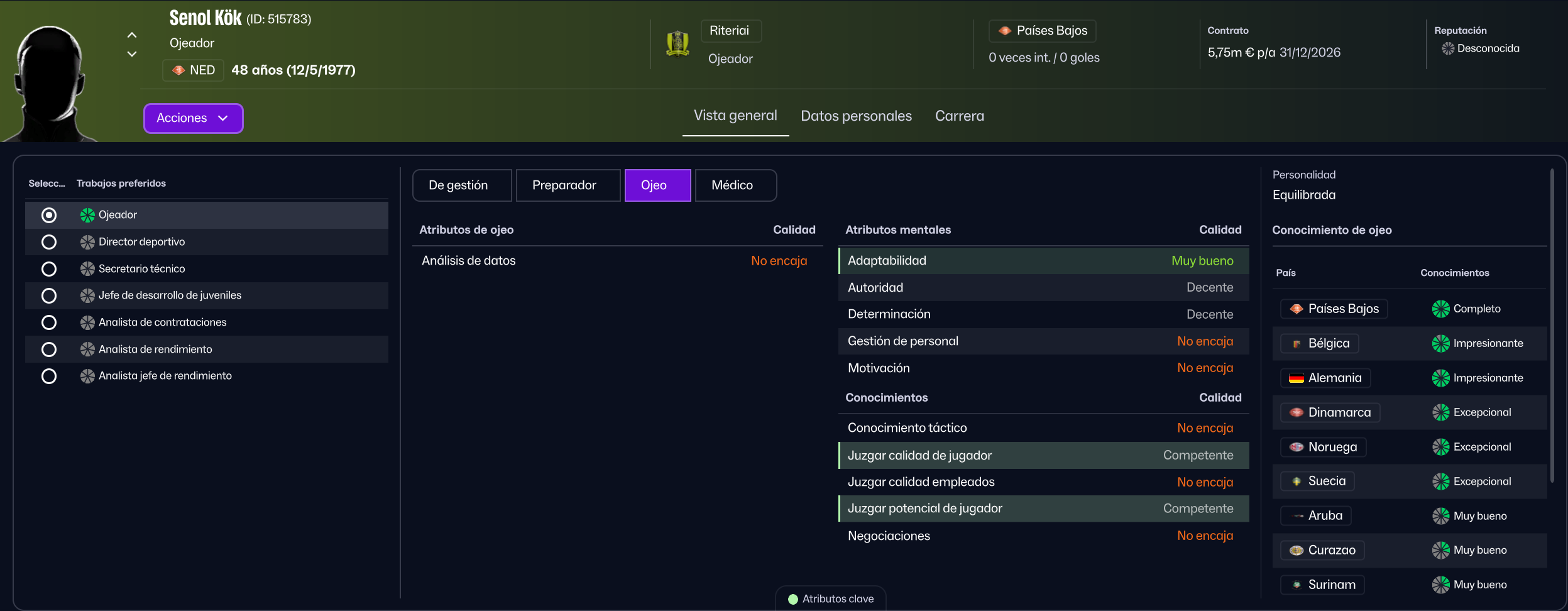Screen dimensions: 1568x611
Task: Open Surinam in scouting knowledge list
Action: point(1322,585)
